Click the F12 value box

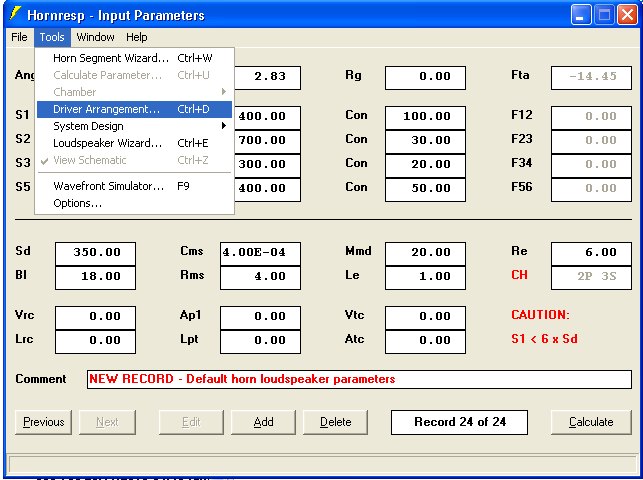(x=591, y=118)
